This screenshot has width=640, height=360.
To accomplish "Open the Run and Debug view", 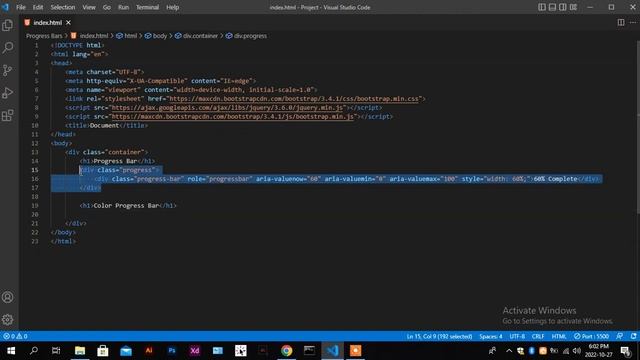I will 7,93.
